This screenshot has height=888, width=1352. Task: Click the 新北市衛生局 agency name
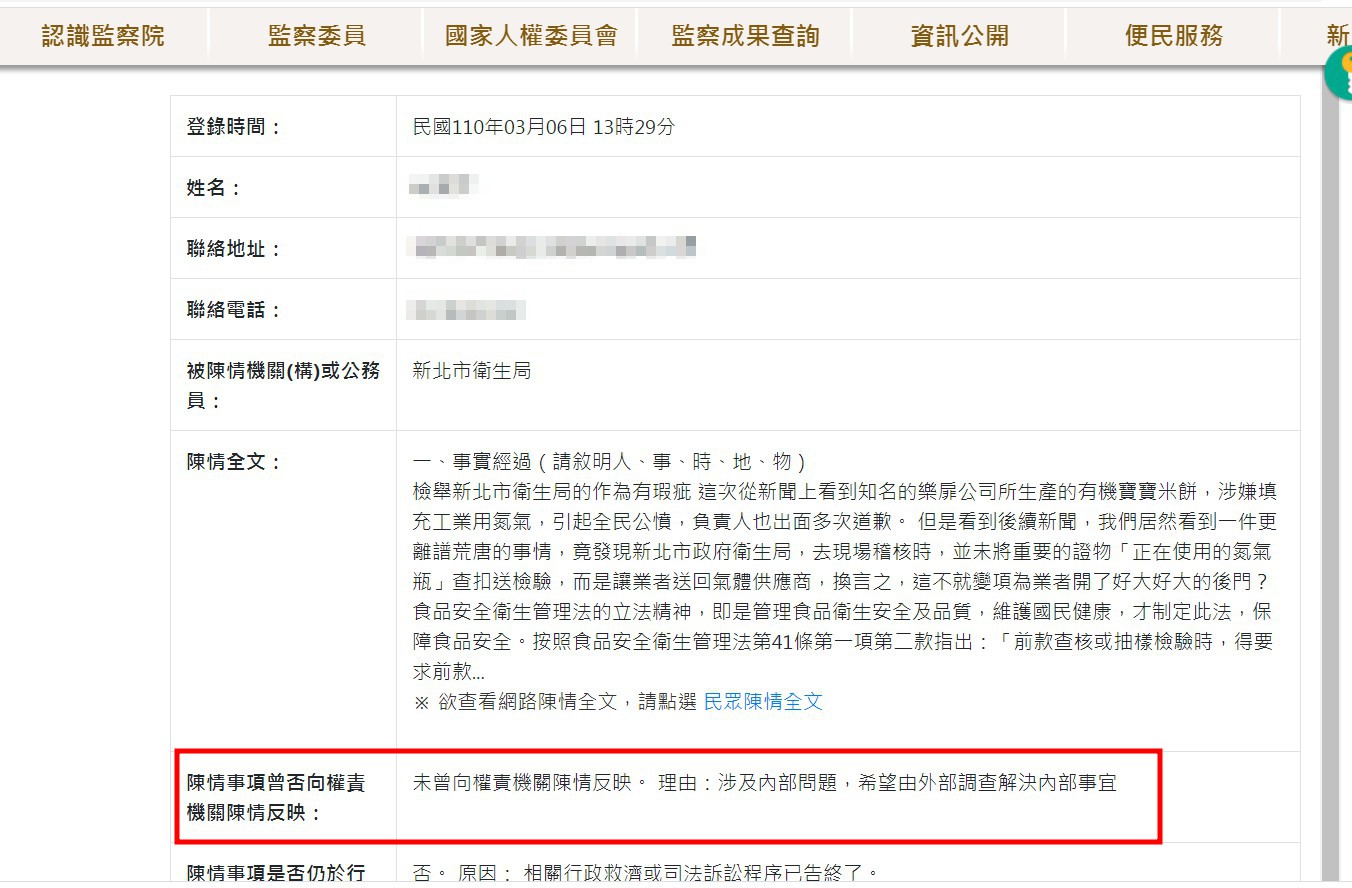coord(472,371)
